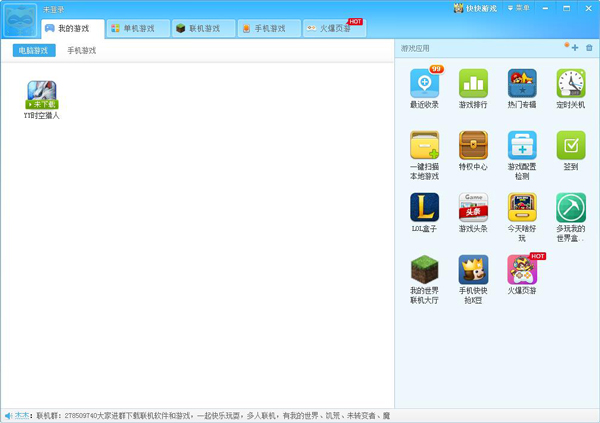Click the 未登录 login text
Screen dimensions: 600x423
coord(53,9)
